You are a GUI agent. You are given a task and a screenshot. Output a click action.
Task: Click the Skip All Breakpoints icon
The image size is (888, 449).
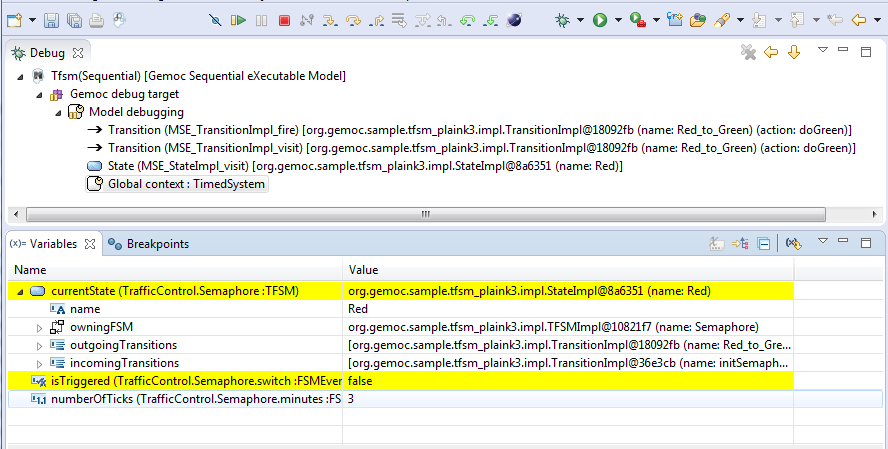tap(215, 19)
